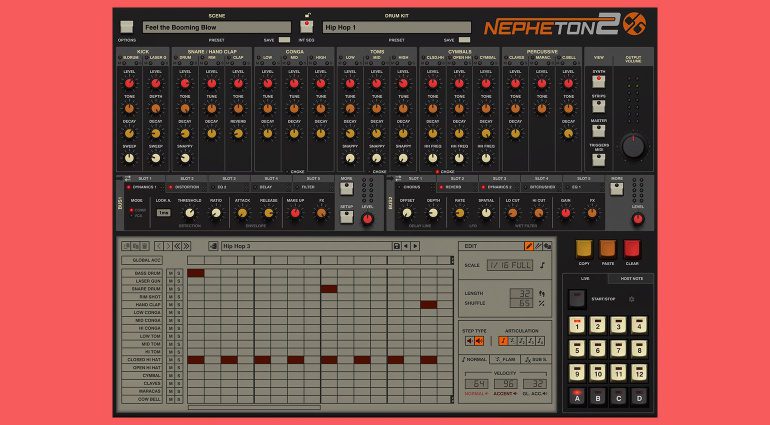The height and width of the screenshot is (425, 770).
Task: Shift pattern one step left arrow
Action: coord(159,246)
